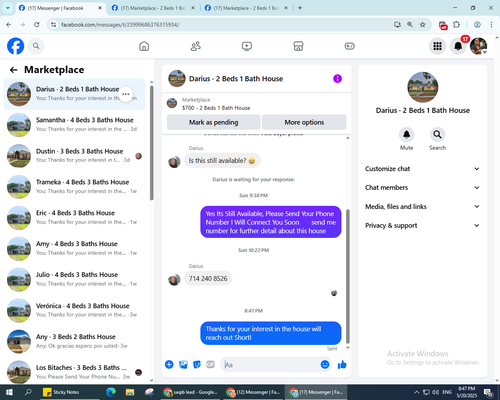Open the $700 - 2 Beds 1 Bath listing link

(216, 108)
